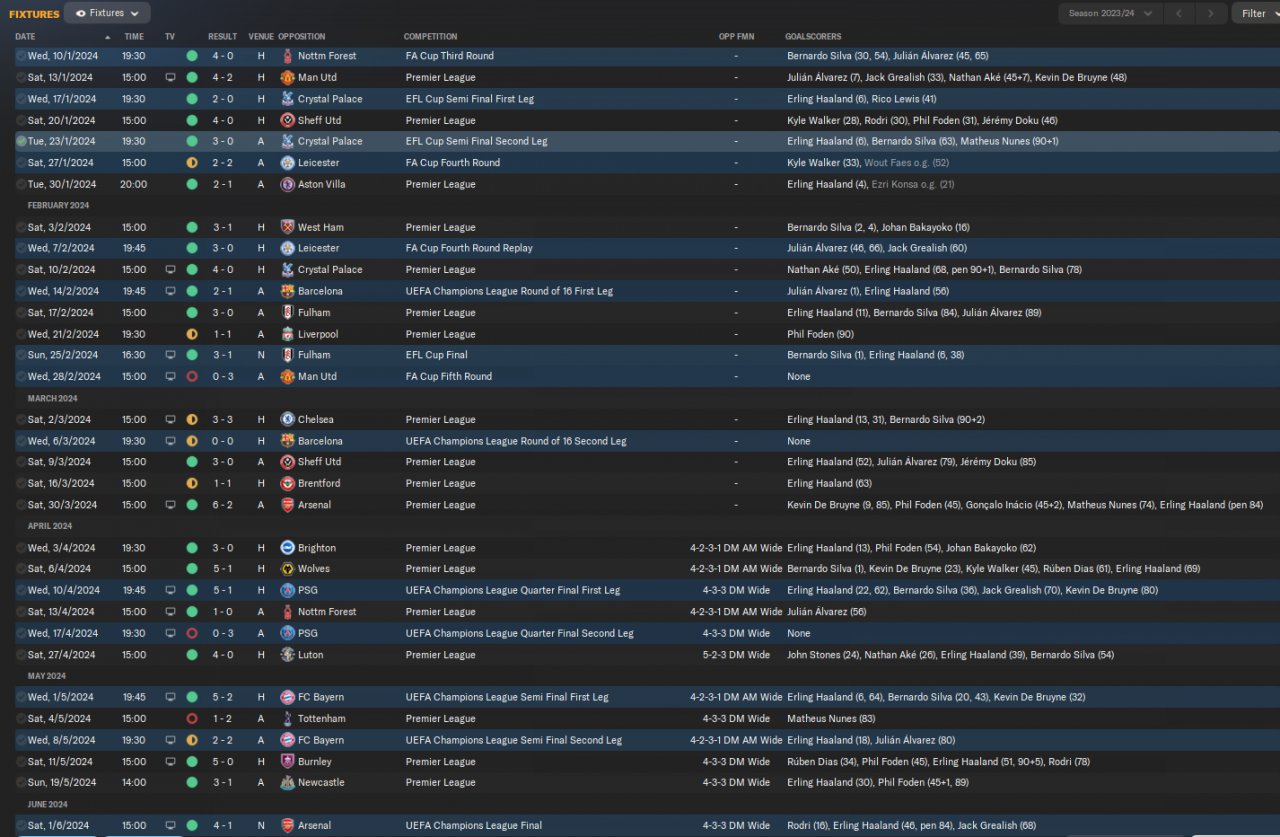Click the Nottm Forest badge on 10/1/2024

click(288, 56)
